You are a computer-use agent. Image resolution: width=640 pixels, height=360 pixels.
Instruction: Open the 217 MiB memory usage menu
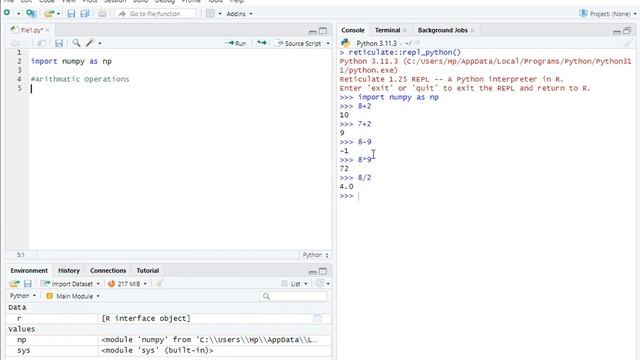point(127,283)
